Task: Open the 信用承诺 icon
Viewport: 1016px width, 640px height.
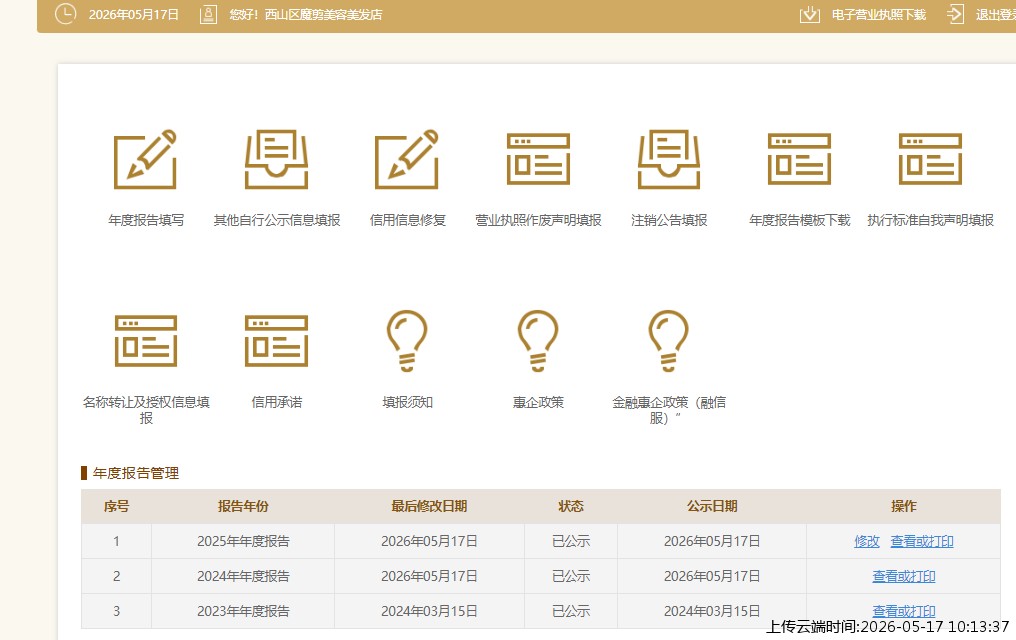Action: tap(277, 341)
